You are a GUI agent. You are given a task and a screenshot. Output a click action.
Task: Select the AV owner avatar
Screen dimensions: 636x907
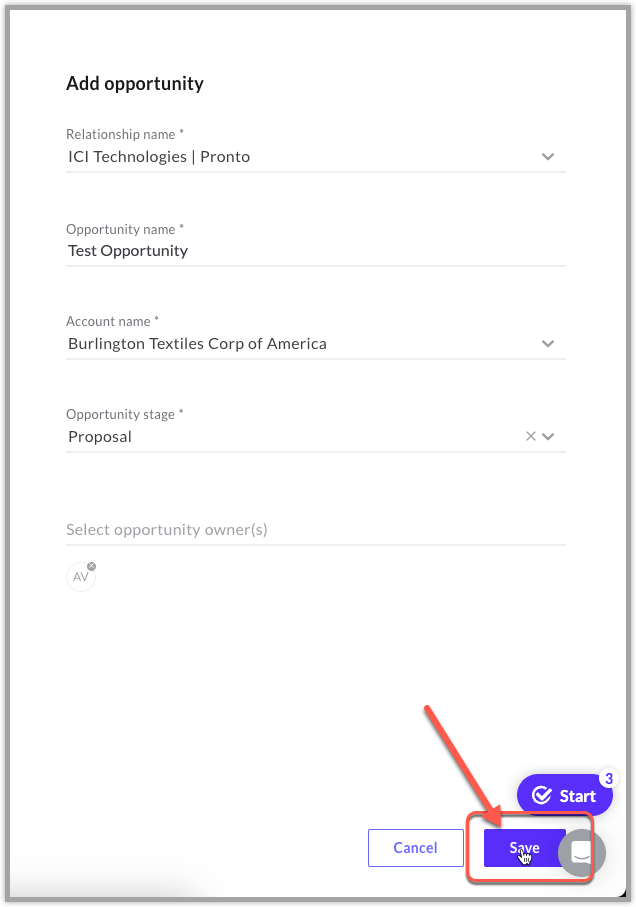(81, 577)
